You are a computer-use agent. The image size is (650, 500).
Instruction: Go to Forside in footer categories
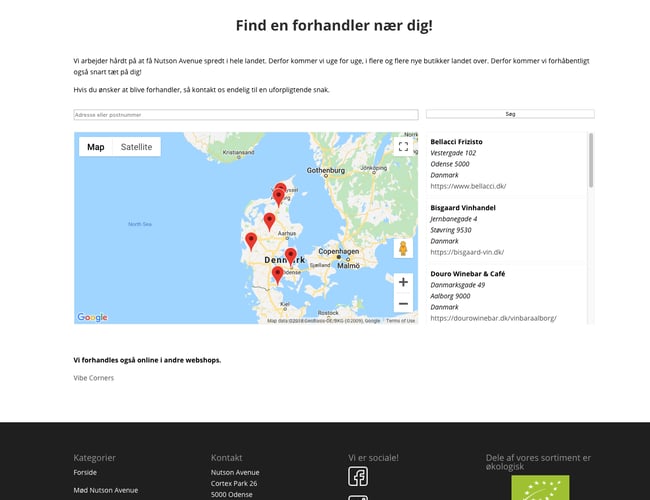85,472
